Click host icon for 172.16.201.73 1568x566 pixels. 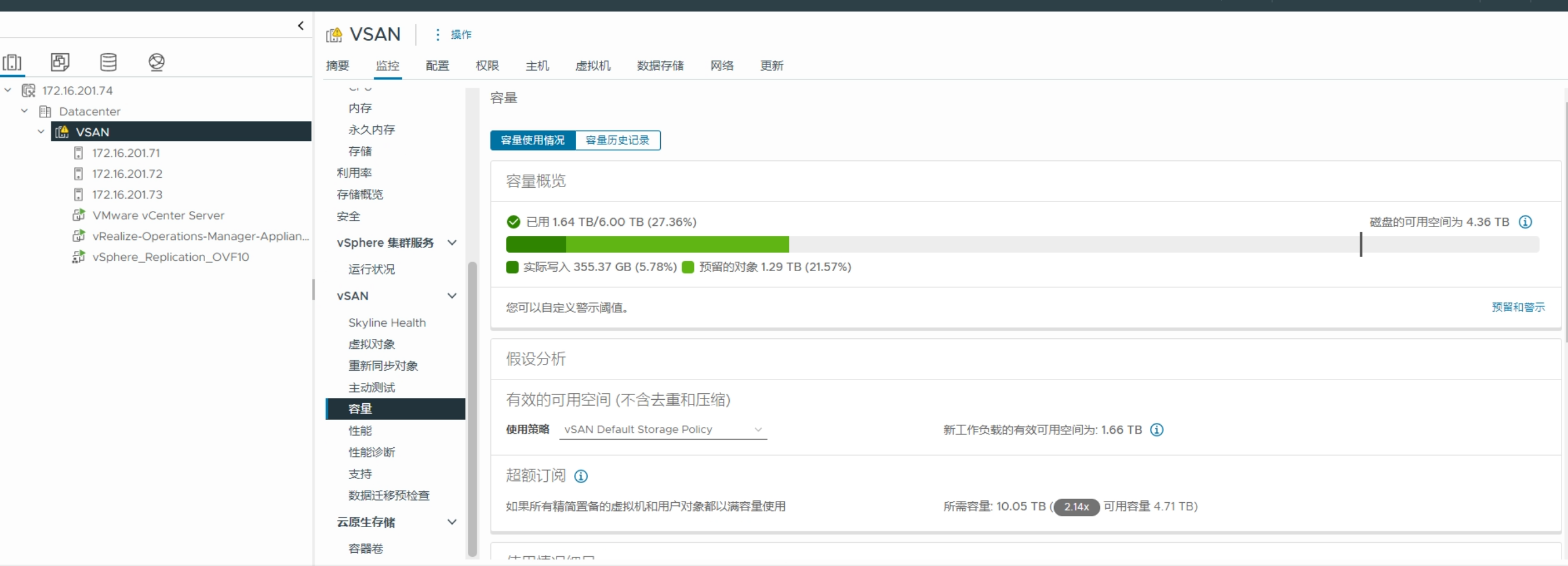pos(78,194)
